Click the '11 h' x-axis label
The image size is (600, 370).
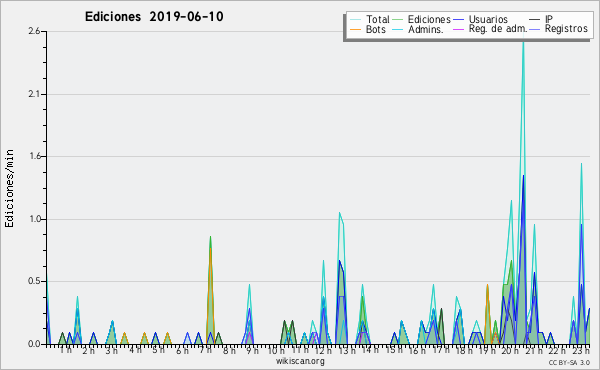point(300,350)
